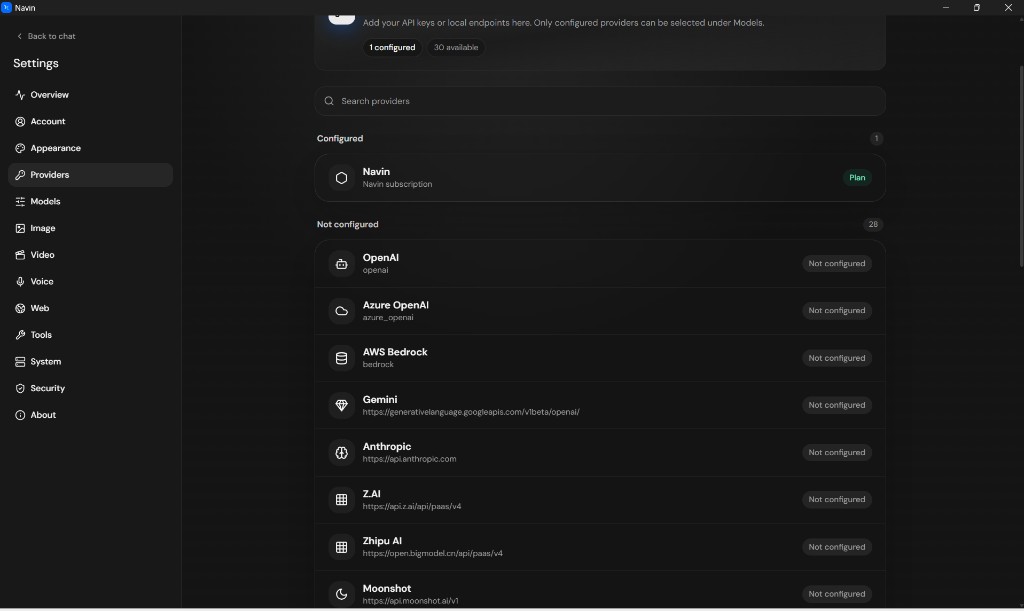The width and height of the screenshot is (1024, 611).
Task: Open the About section
Action: (91, 415)
